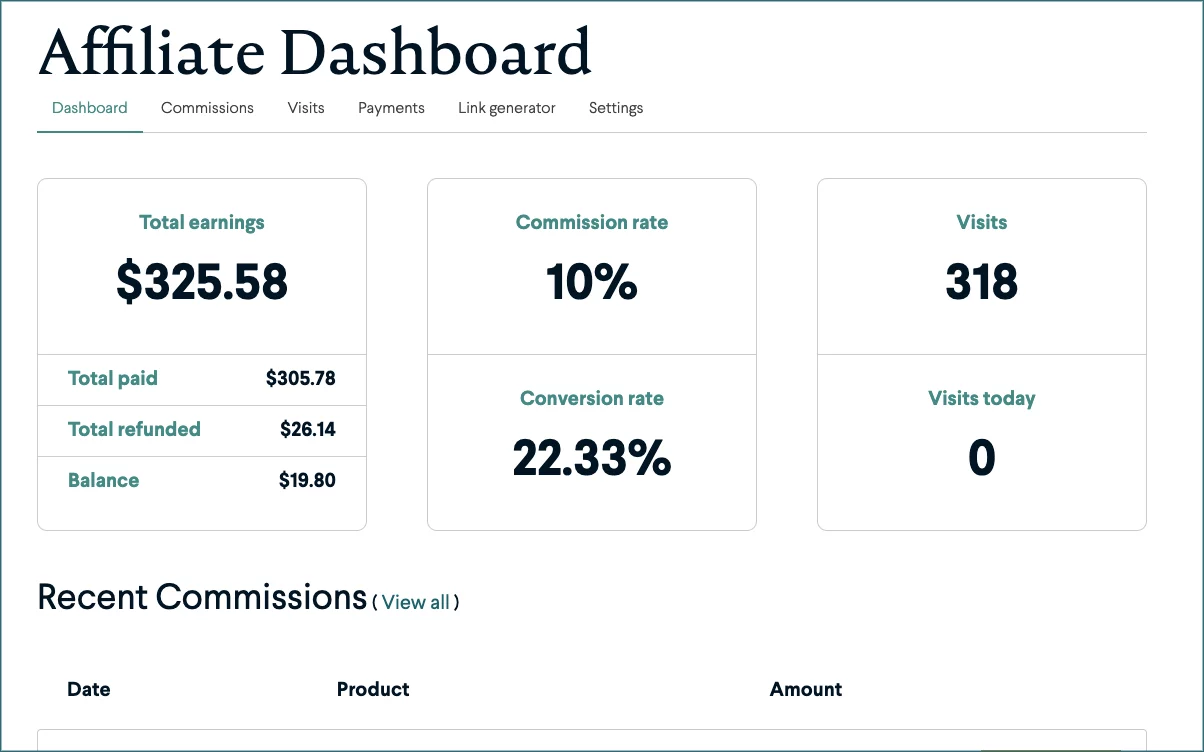Open the Dashboard tab

point(90,108)
